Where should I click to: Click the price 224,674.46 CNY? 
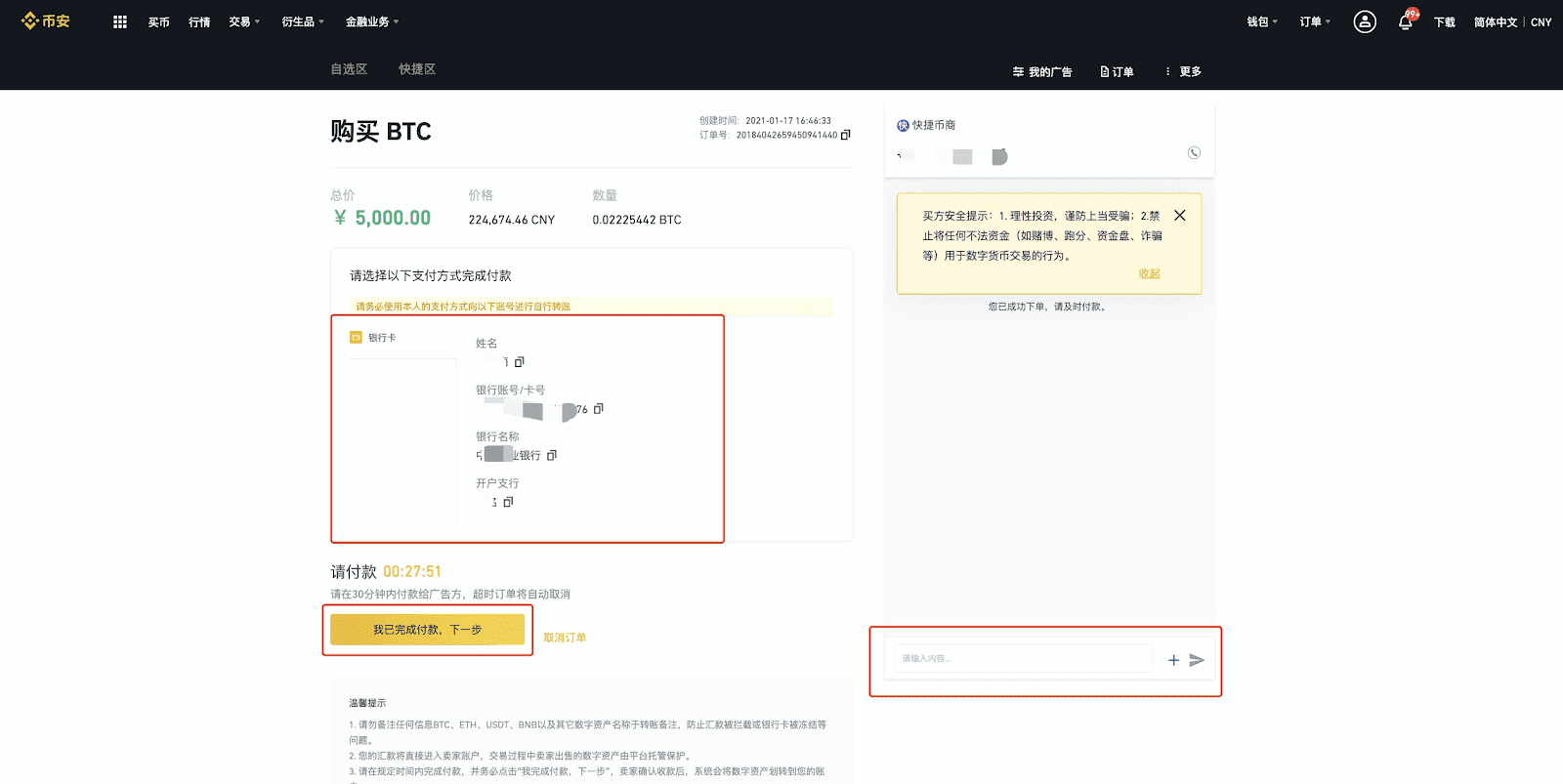click(x=511, y=220)
